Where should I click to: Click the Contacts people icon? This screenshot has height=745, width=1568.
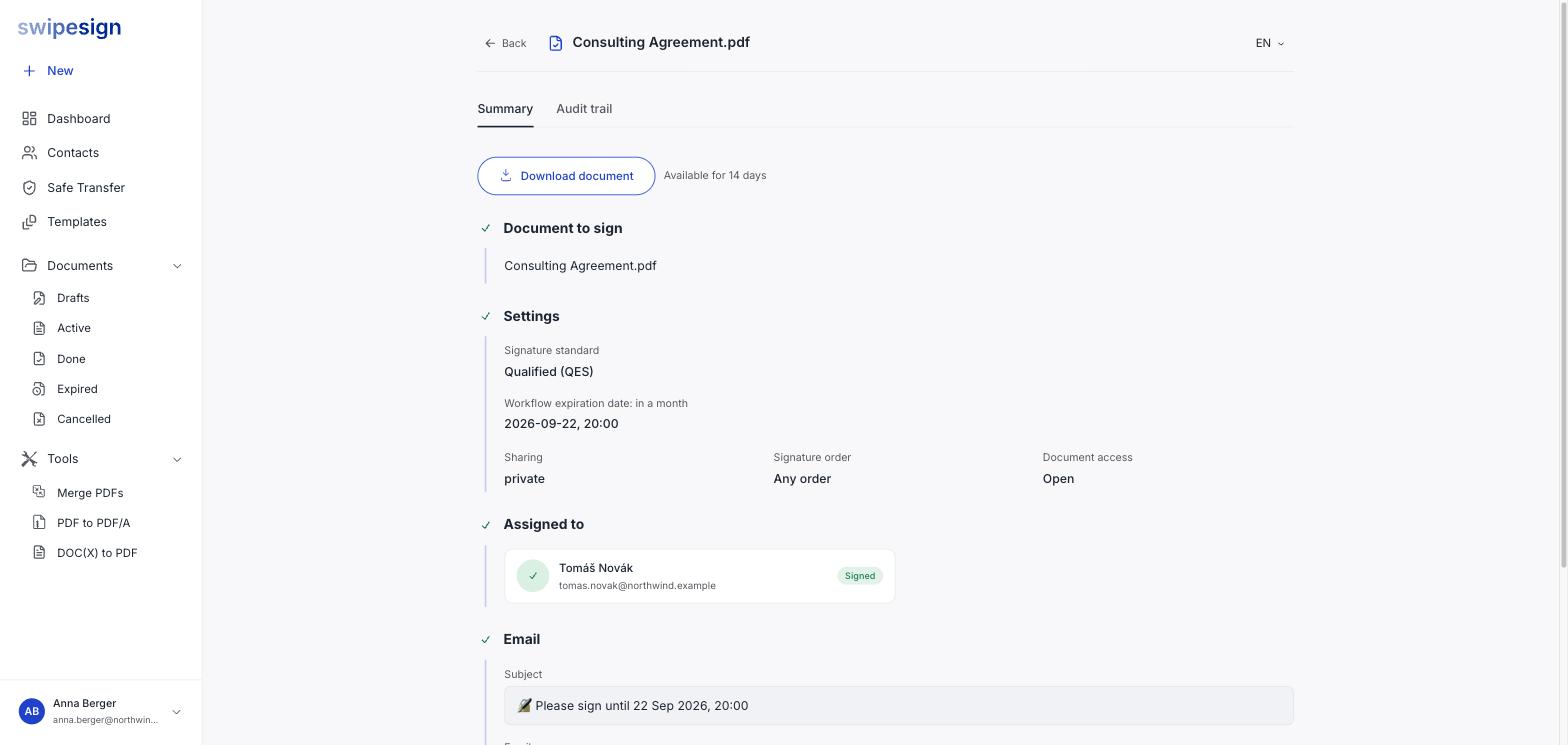[x=29, y=153]
